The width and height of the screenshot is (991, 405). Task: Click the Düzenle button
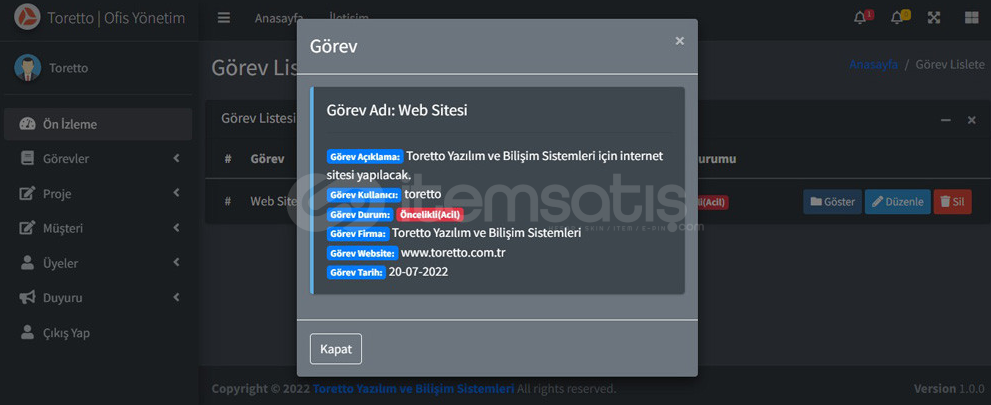pyautogui.click(x=897, y=202)
